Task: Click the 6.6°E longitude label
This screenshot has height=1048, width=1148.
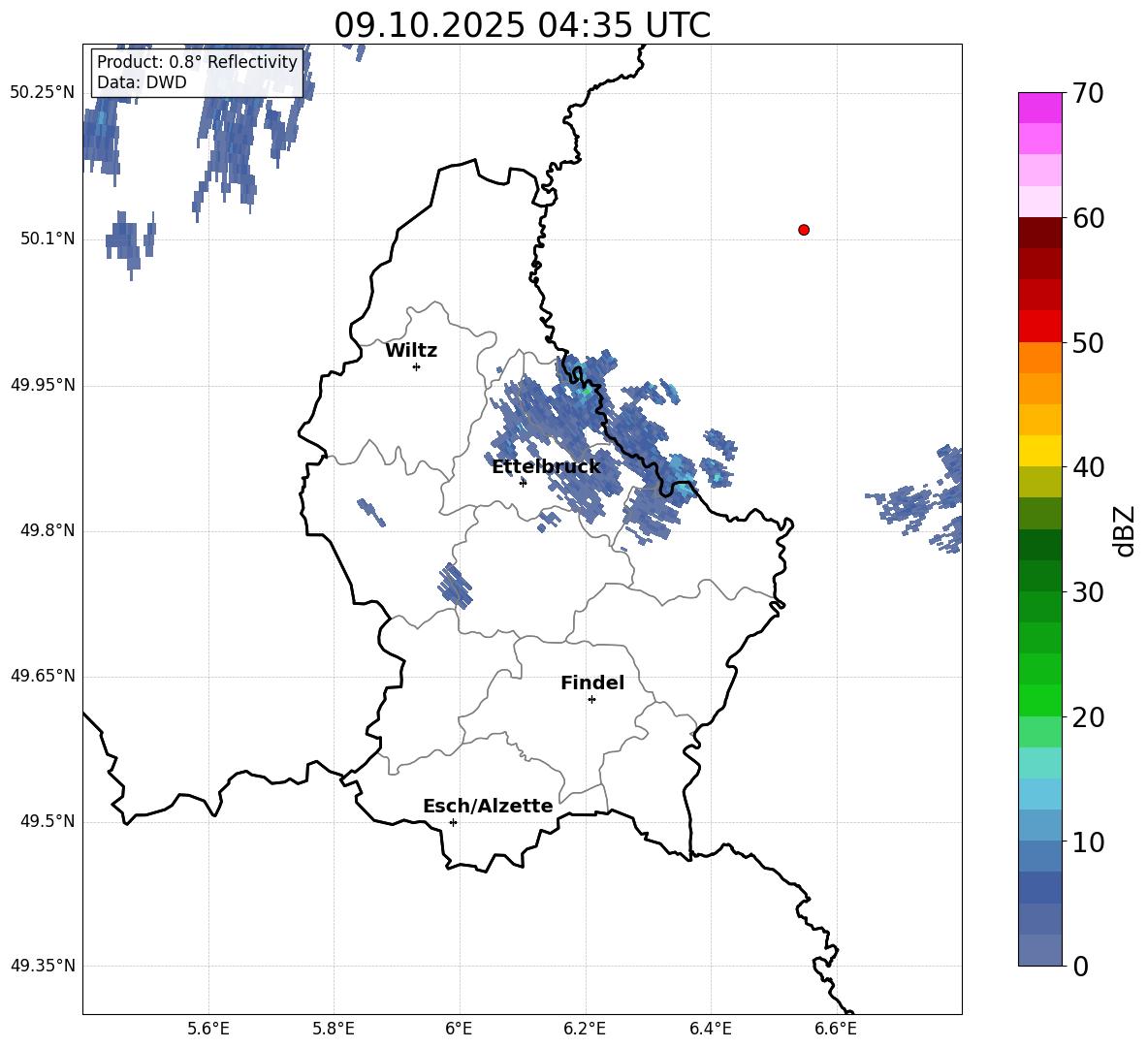Action: (x=836, y=1029)
